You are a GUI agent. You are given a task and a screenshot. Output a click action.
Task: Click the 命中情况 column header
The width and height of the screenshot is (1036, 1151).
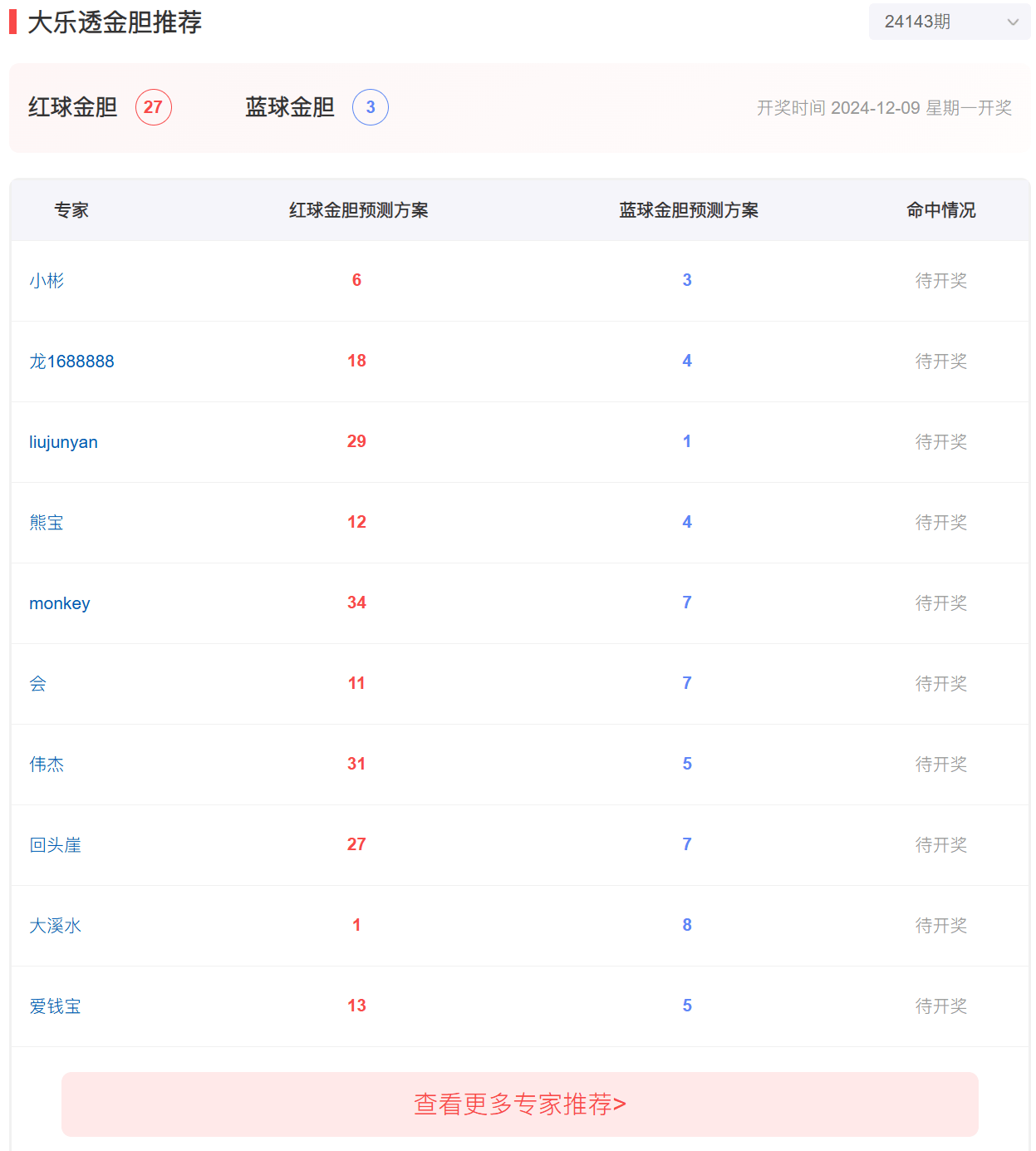[x=940, y=210]
